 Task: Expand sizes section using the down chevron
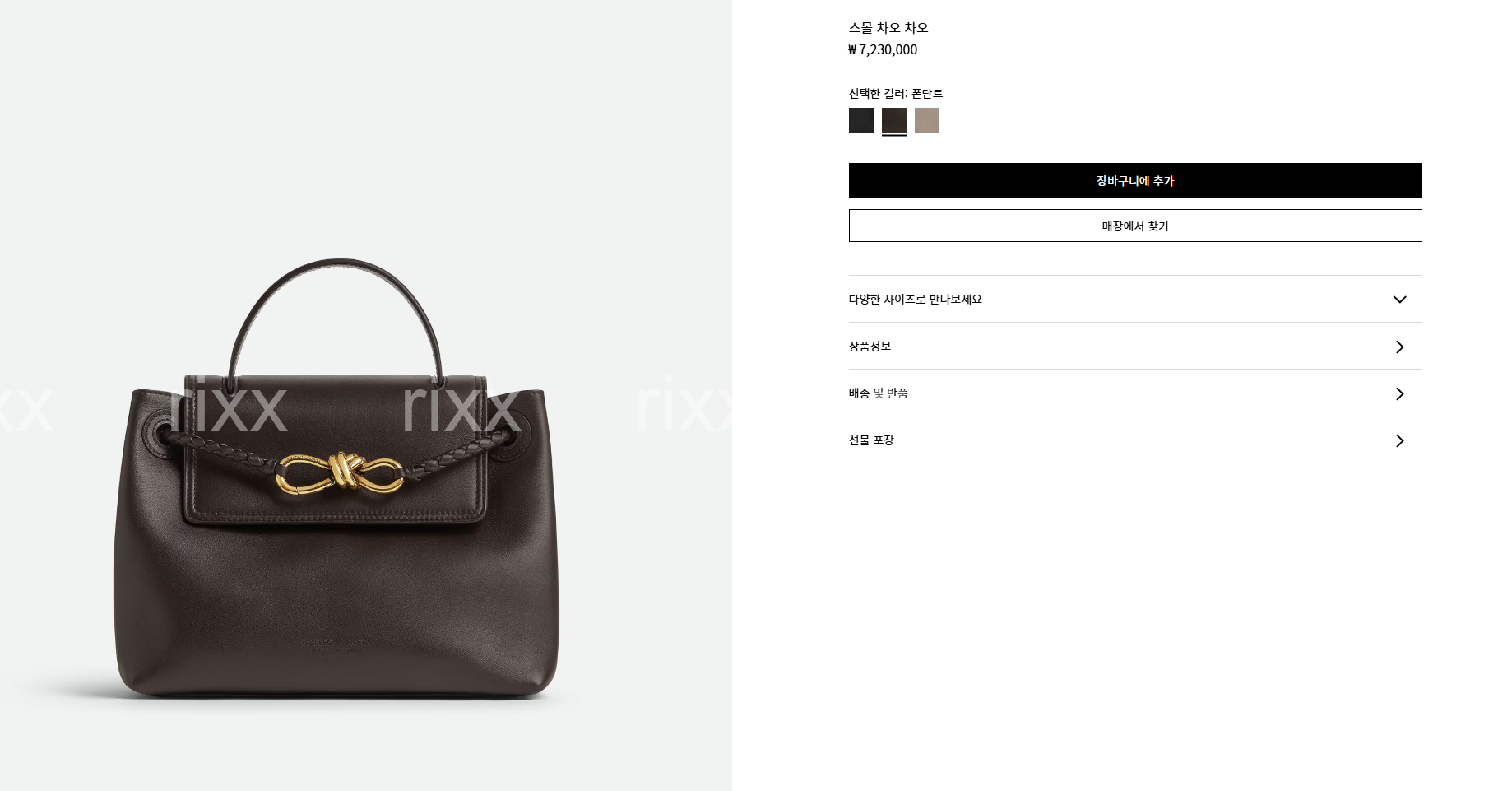point(1399,300)
